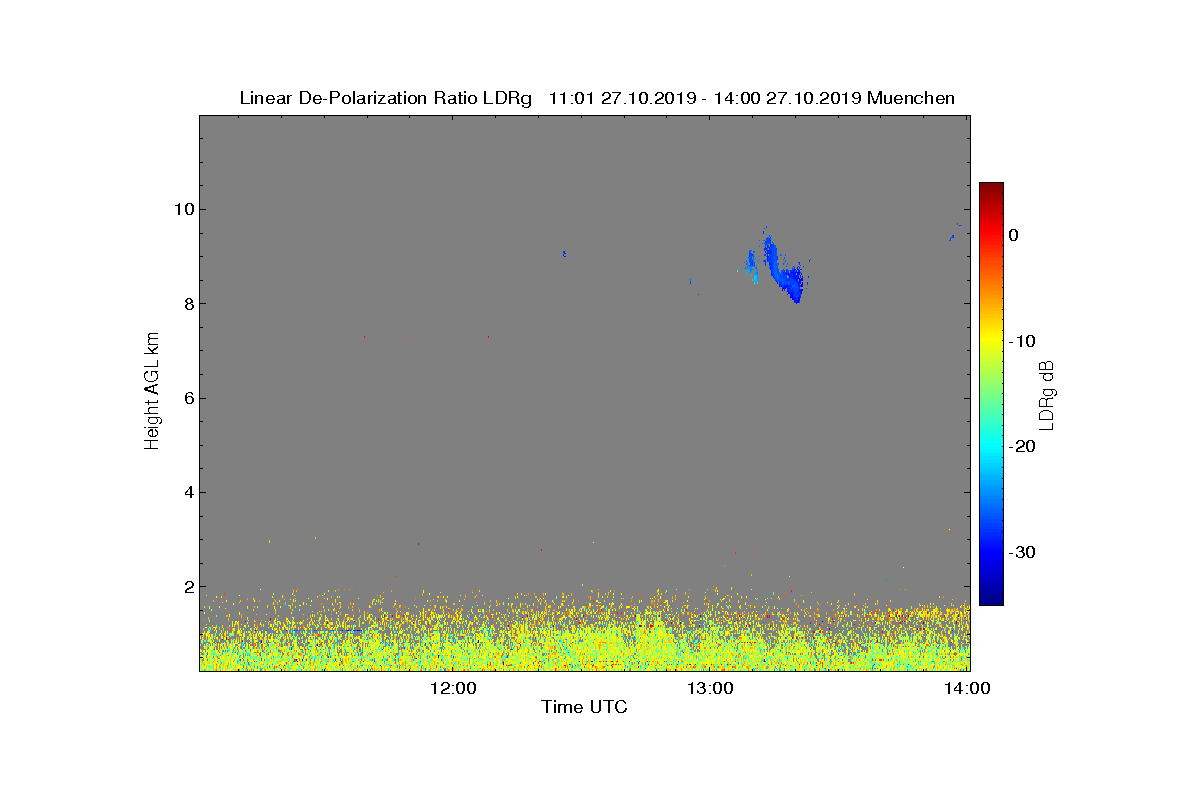This screenshot has height=800, width=1200.
Task: Click the height tick label '4'
Action: [x=187, y=492]
